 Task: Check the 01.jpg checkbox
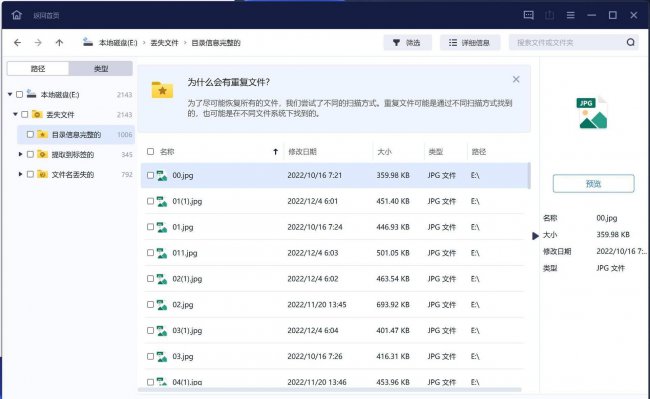[x=150, y=227]
